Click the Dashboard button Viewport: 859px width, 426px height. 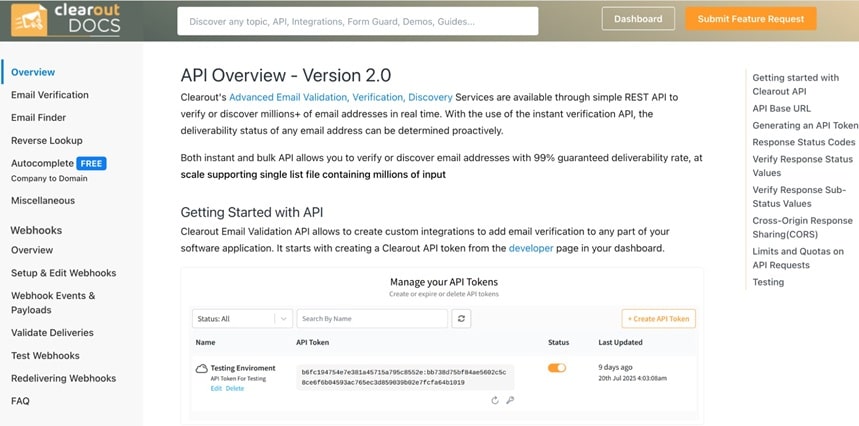[638, 19]
